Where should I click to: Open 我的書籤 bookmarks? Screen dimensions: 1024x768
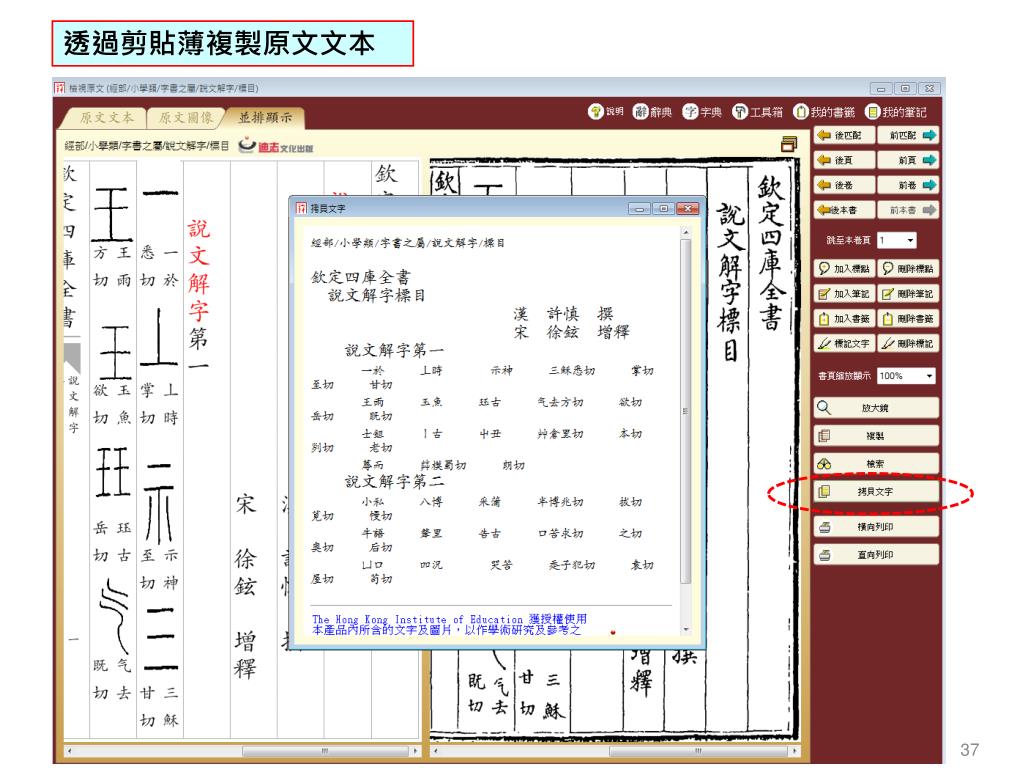pyautogui.click(x=824, y=112)
